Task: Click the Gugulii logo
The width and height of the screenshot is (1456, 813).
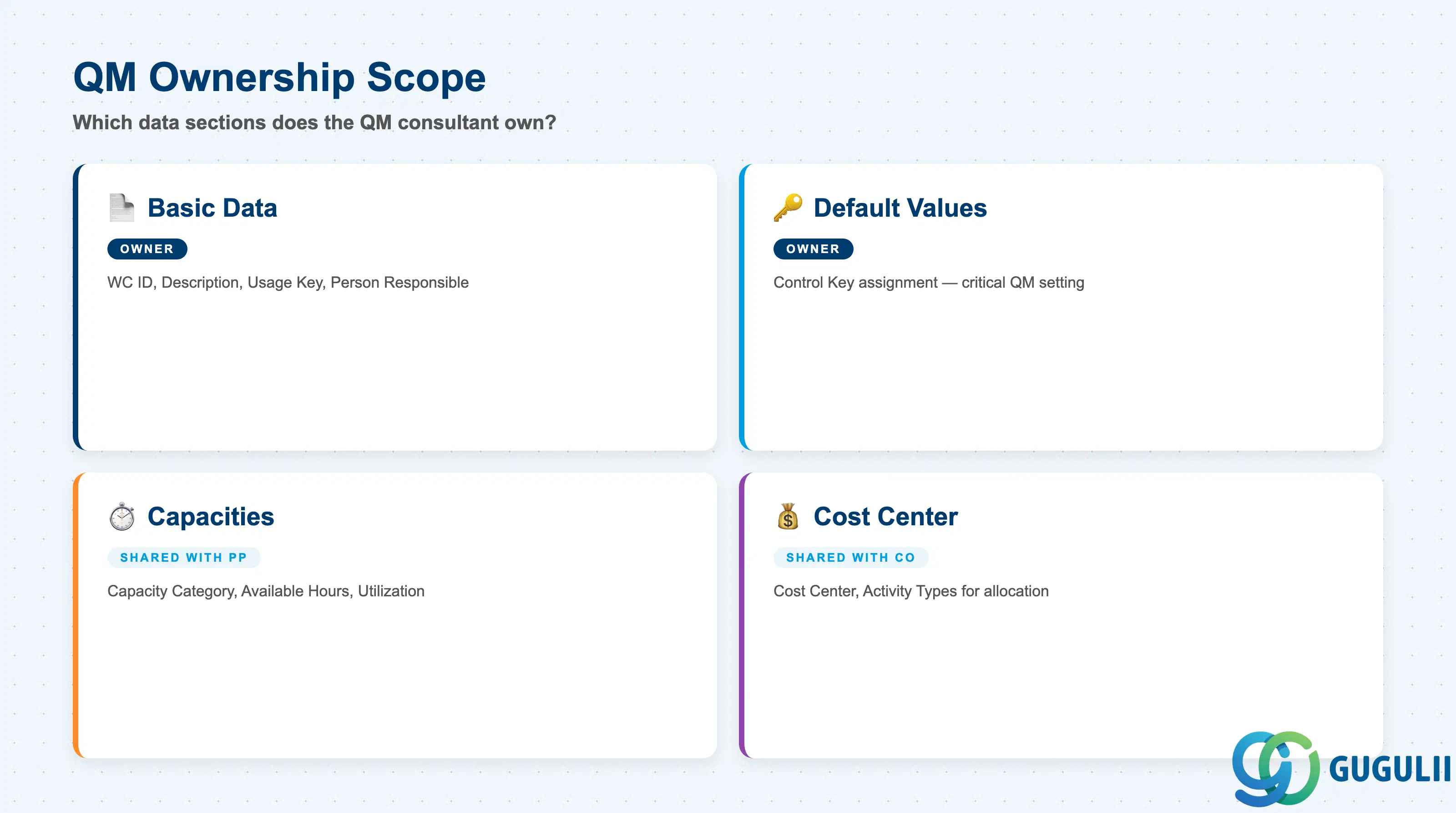Action: pos(1341,769)
